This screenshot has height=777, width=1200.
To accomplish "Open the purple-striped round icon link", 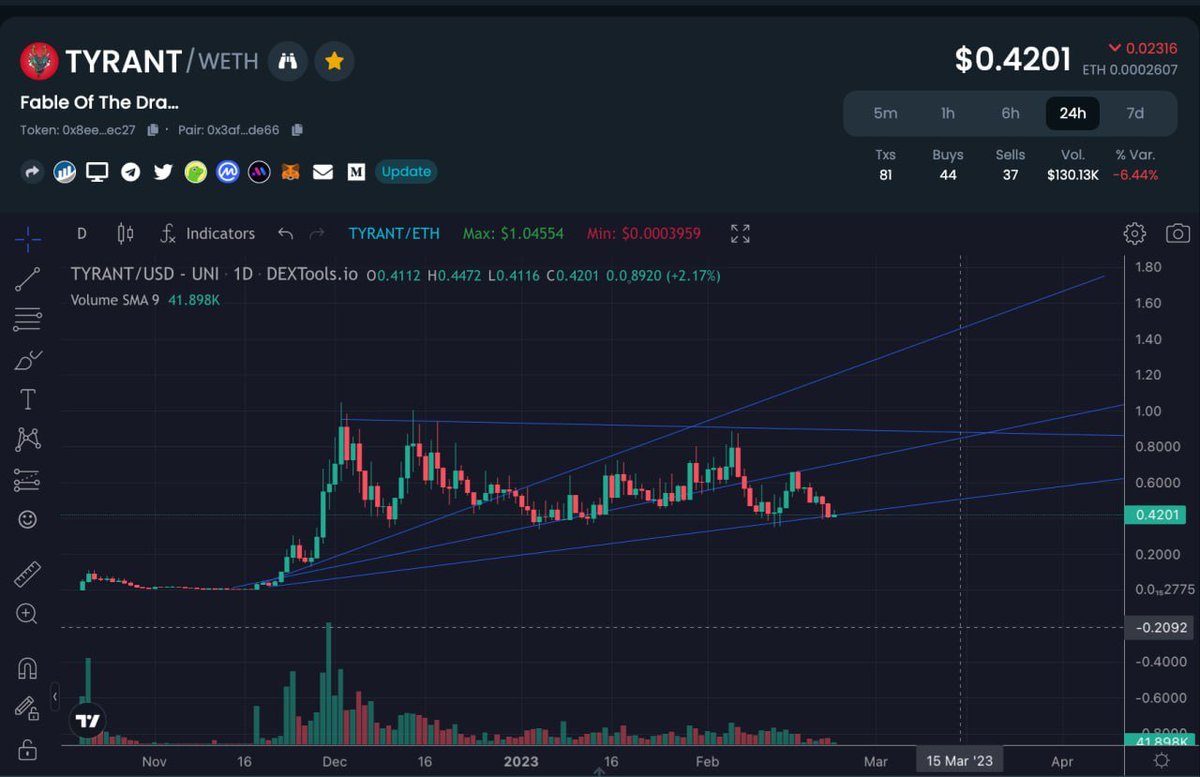I will tap(260, 172).
